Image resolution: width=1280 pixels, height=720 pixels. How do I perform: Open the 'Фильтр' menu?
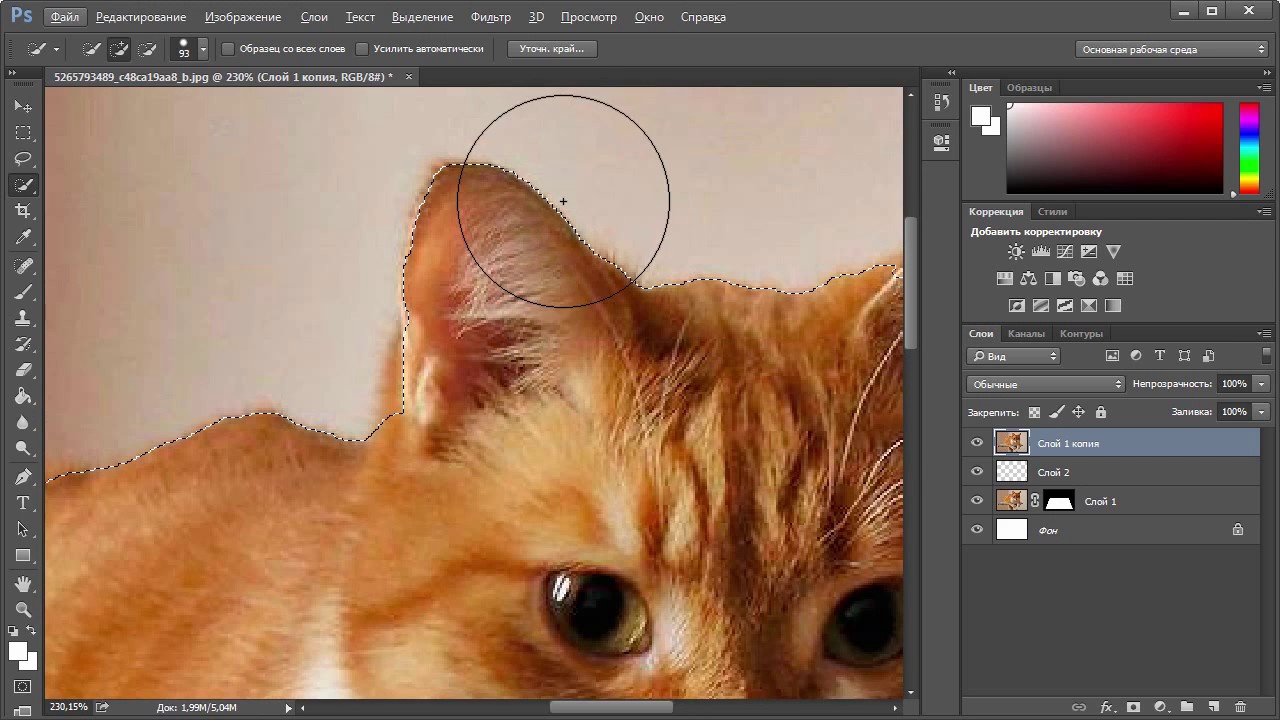coord(490,17)
